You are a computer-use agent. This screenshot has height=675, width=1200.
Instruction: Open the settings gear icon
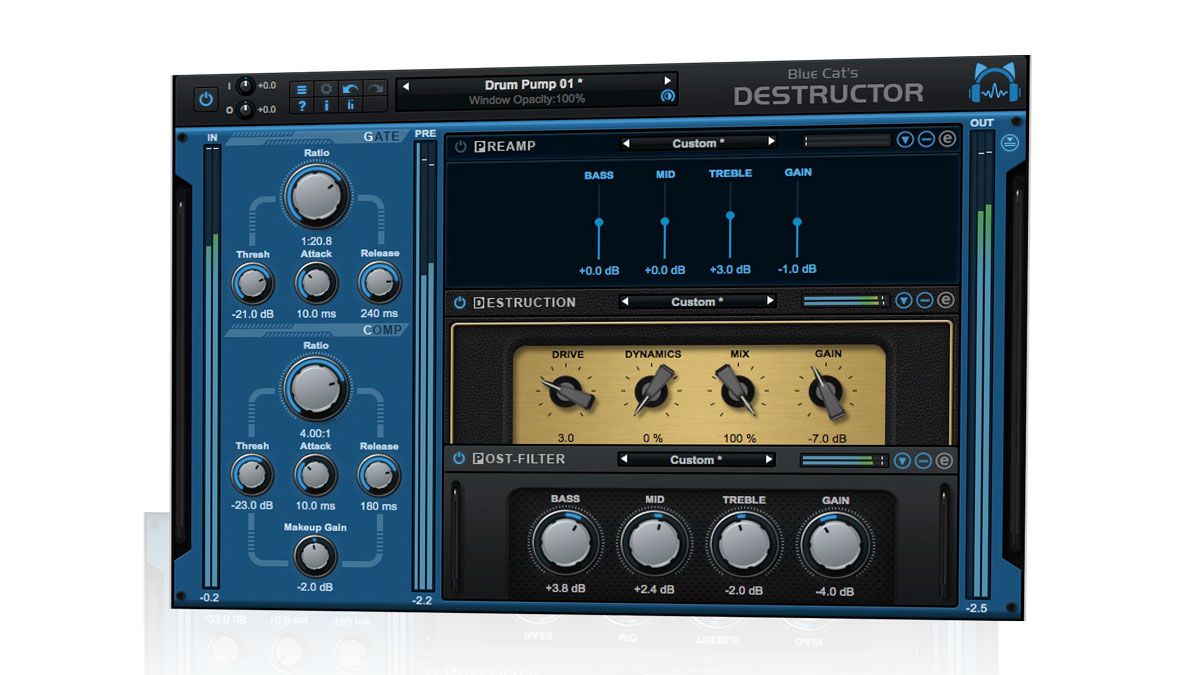click(x=326, y=88)
